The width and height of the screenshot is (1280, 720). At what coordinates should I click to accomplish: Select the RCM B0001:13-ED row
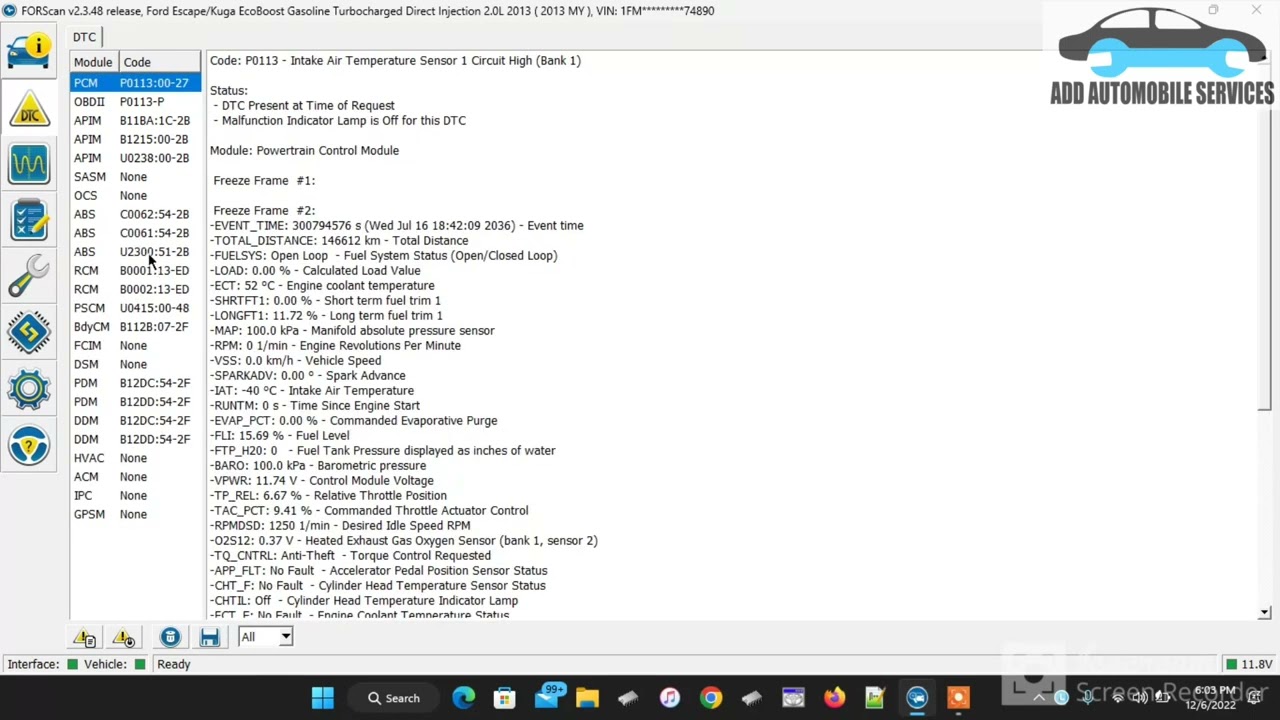[x=135, y=271]
